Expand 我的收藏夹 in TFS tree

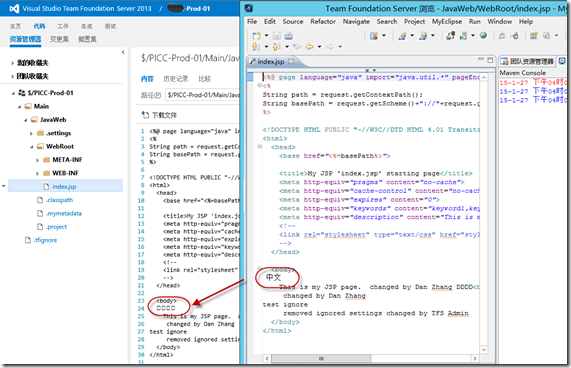[x=12, y=63]
